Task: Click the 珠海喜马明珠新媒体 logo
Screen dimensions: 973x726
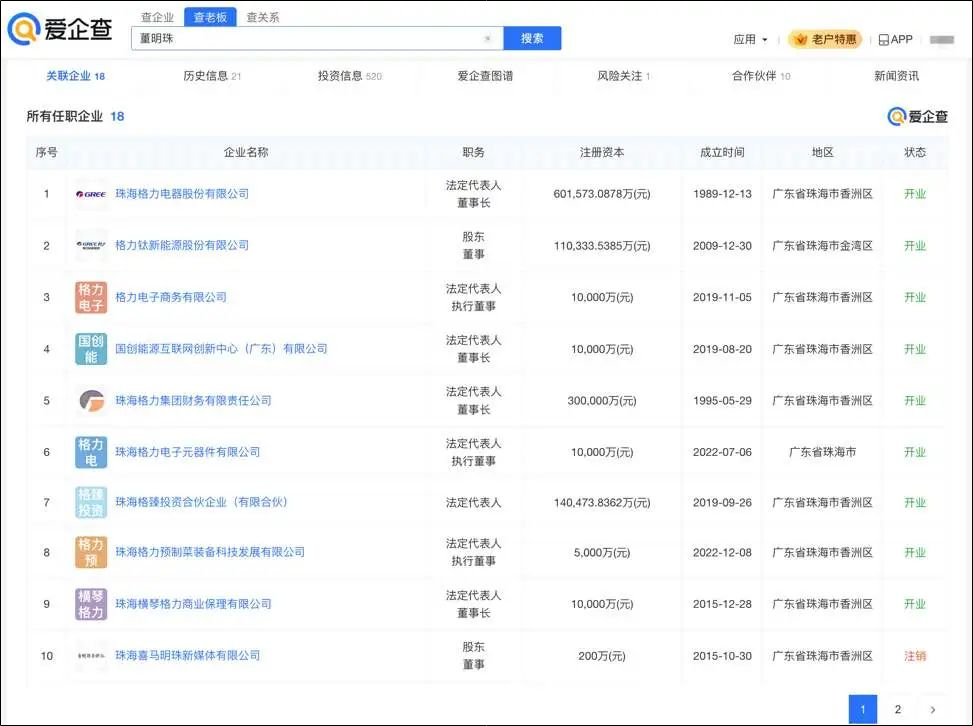Action: click(91, 656)
